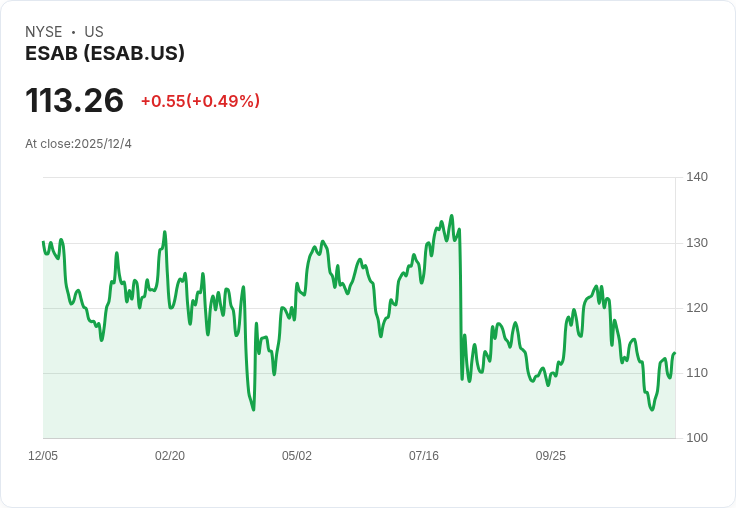Select the 120 price axis label
The image size is (736, 508).
(697, 308)
